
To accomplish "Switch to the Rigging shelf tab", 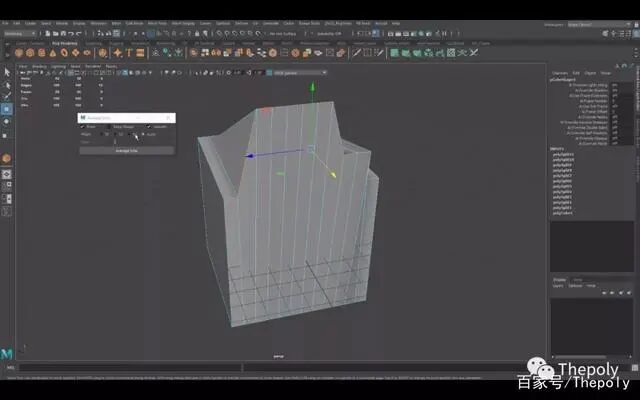I will point(116,43).
